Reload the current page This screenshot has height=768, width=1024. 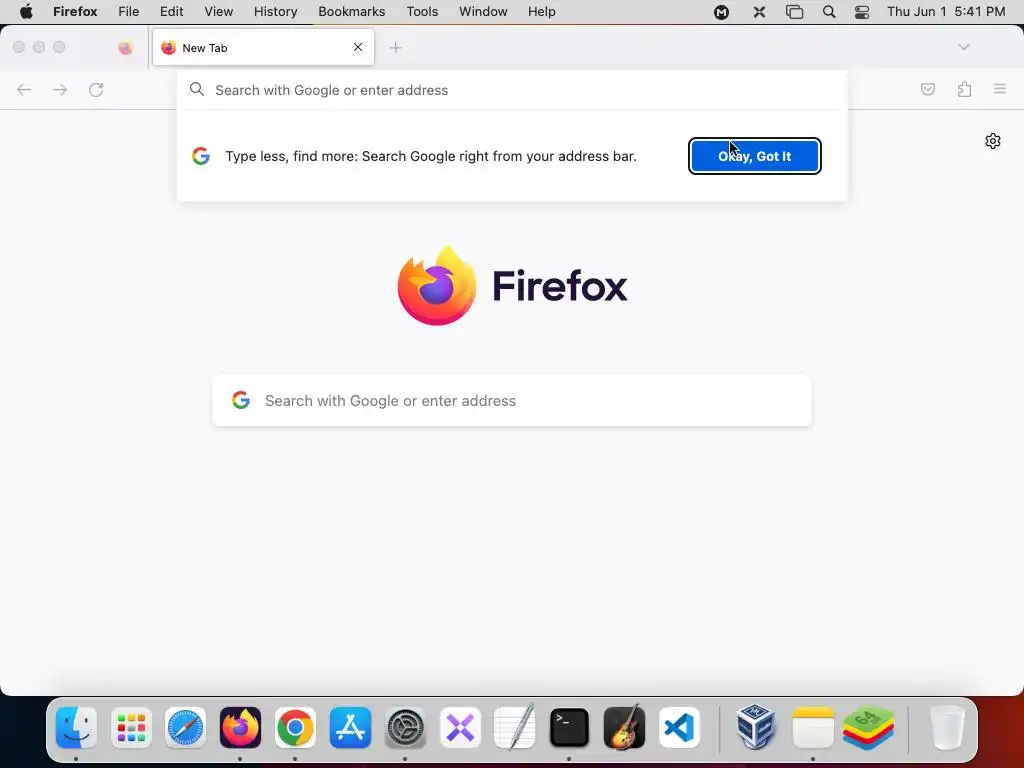(96, 89)
